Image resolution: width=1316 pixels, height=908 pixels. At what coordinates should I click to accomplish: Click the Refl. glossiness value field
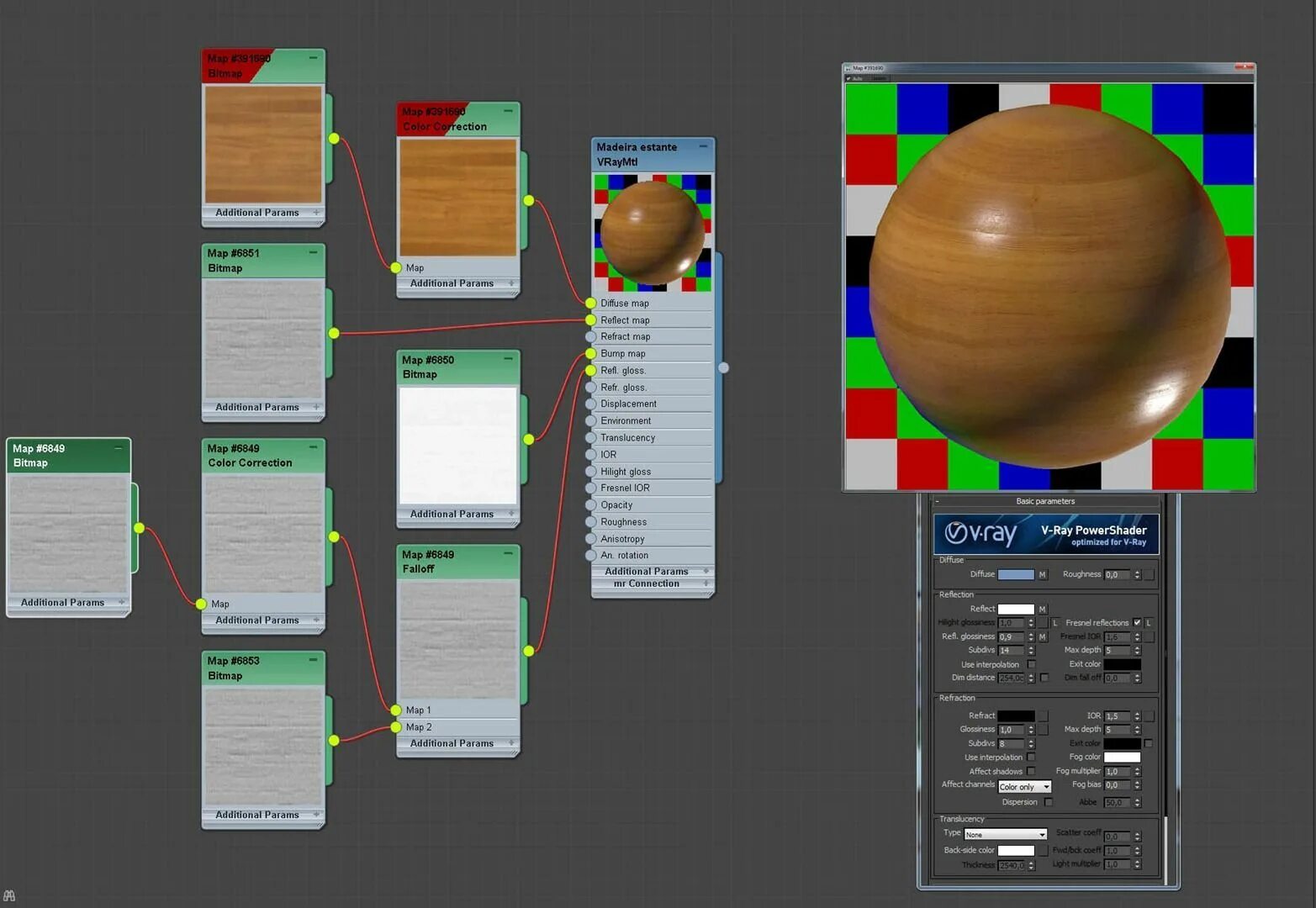coord(1012,637)
